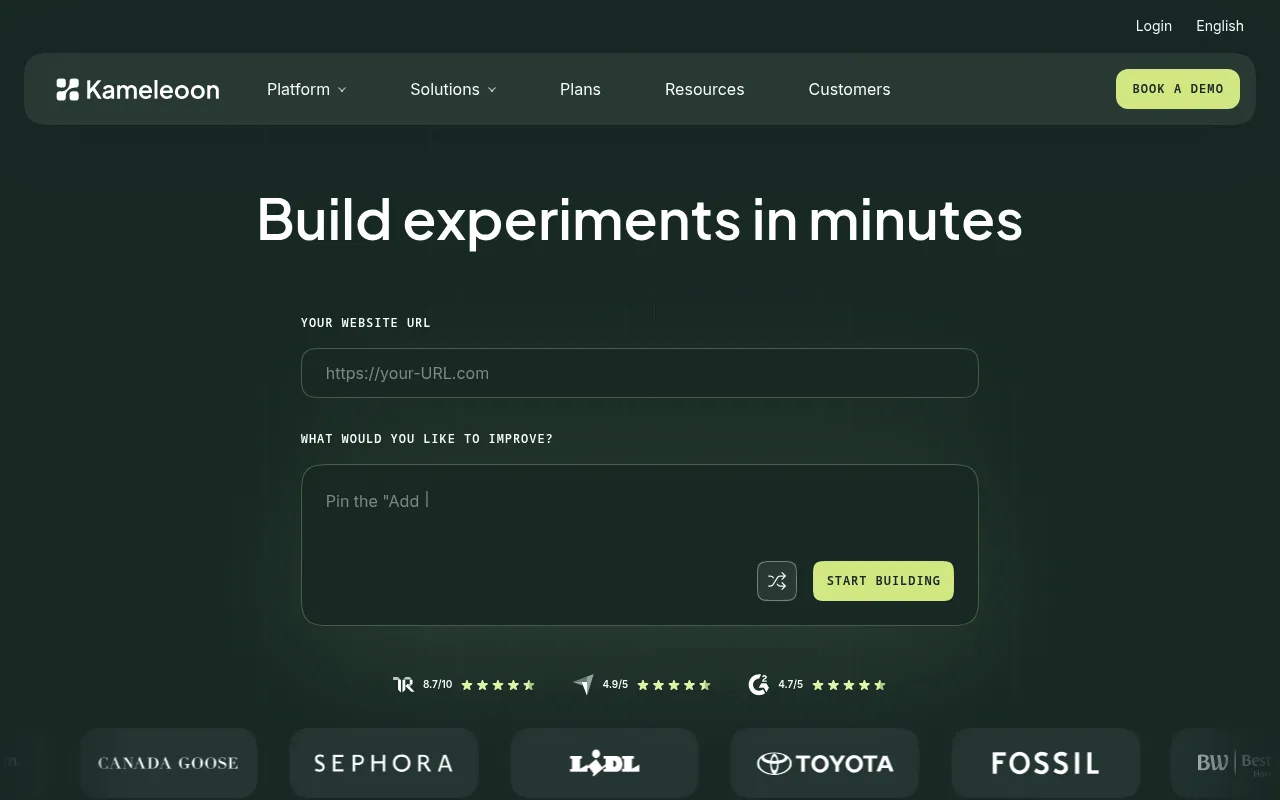This screenshot has height=800, width=1280.
Task: Click the Start Building button
Action: pos(883,581)
